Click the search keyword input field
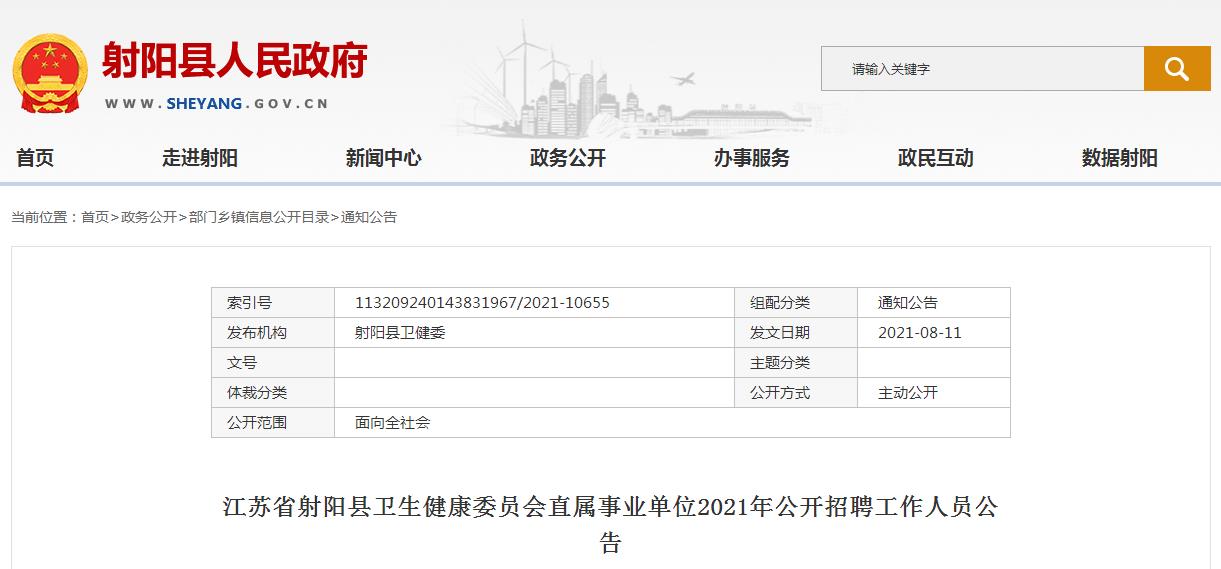The height and width of the screenshot is (569, 1221). click(982, 69)
